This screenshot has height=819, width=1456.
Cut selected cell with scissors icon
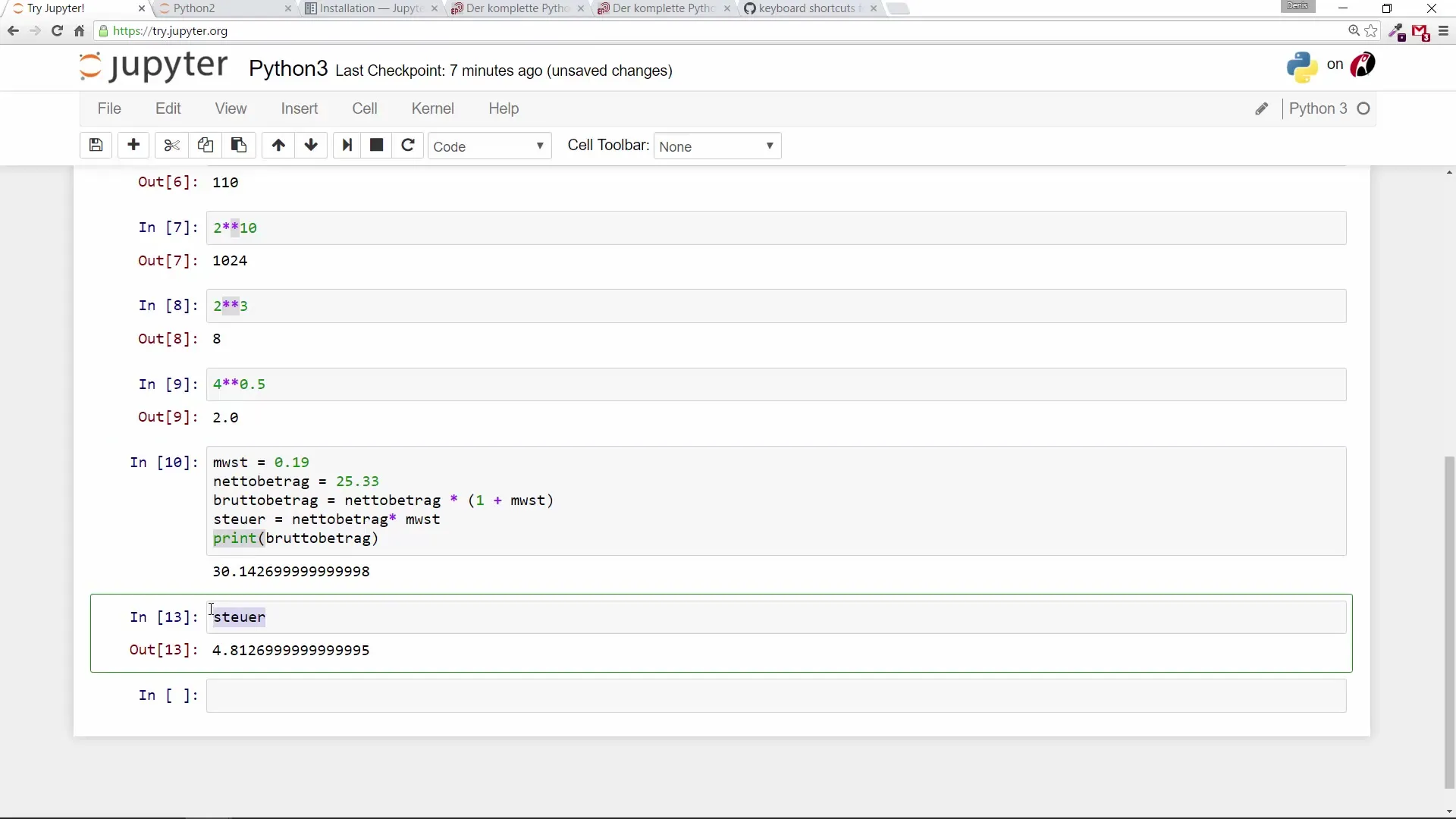[172, 145]
